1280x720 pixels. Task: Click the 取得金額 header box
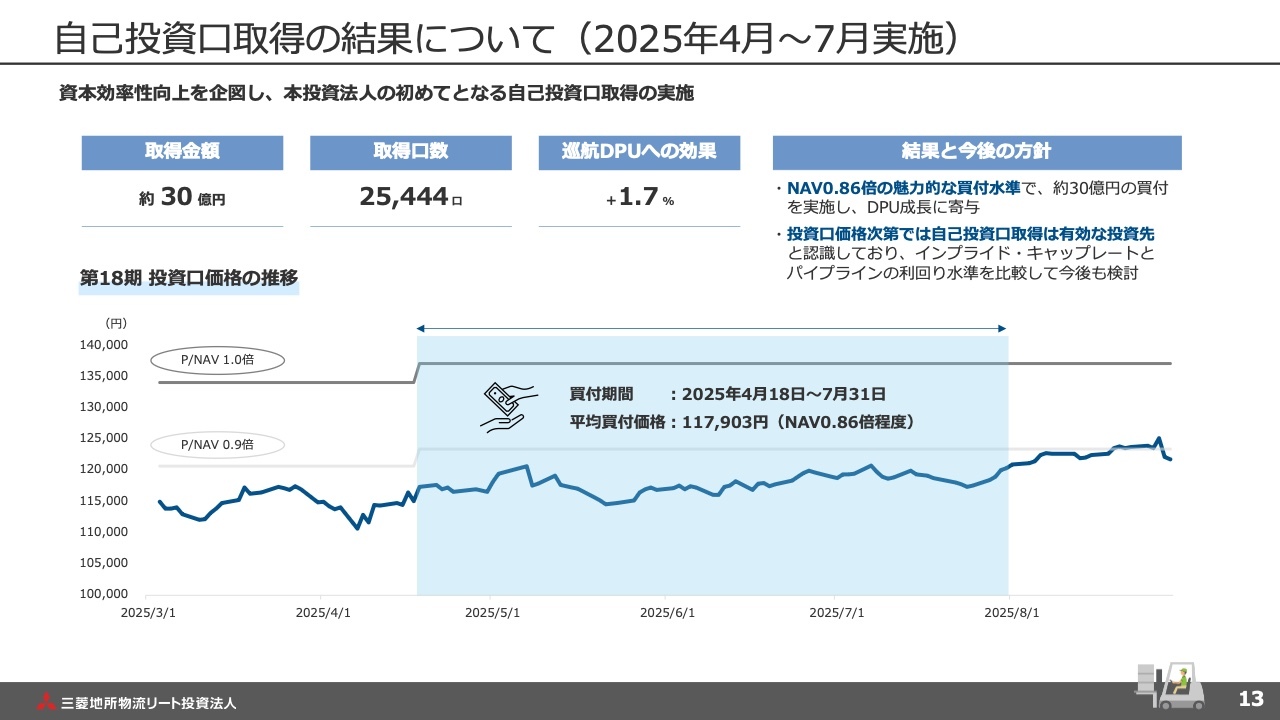click(x=182, y=152)
